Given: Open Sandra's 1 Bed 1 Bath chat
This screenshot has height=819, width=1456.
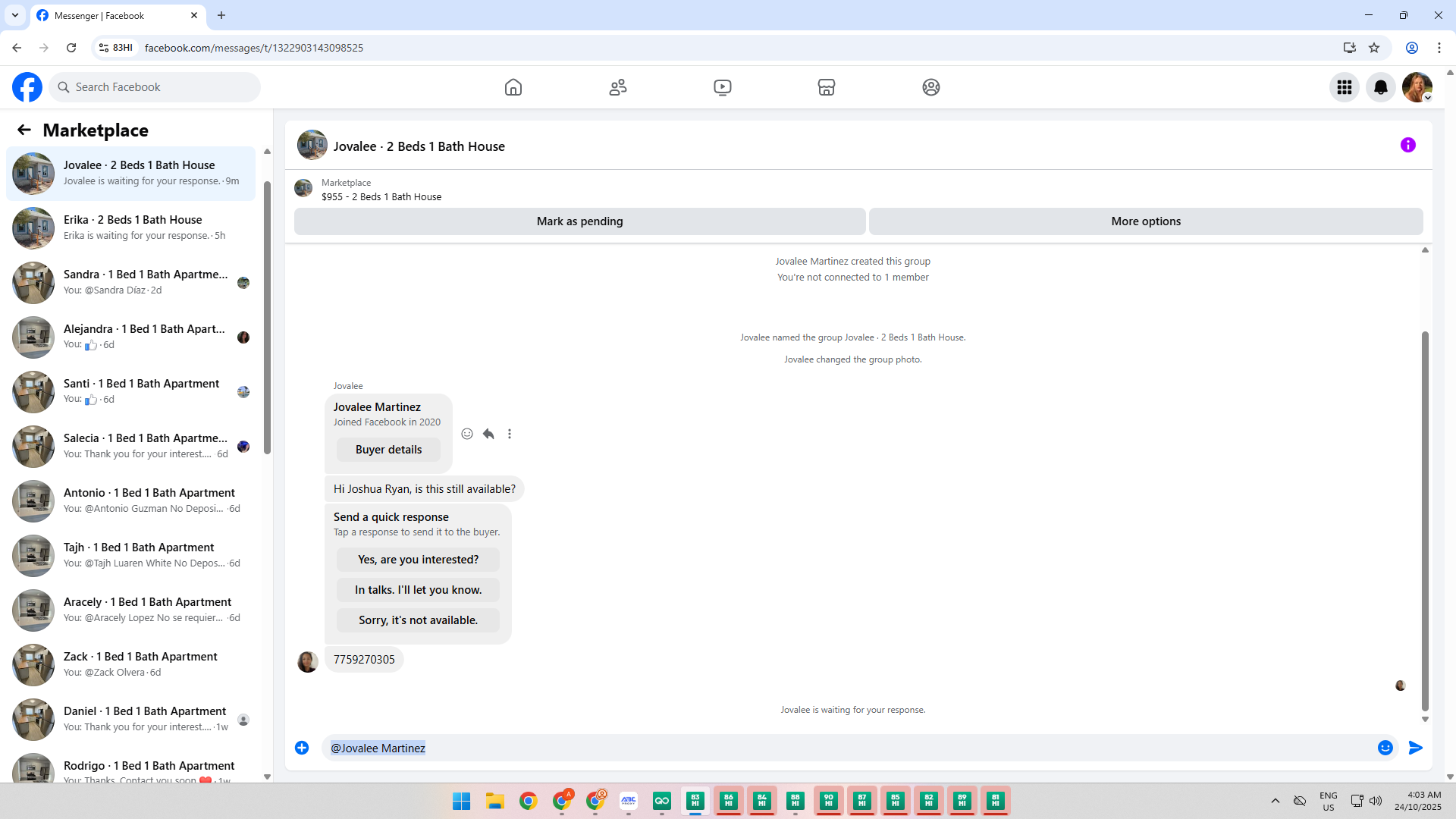Looking at the screenshot, I should tap(130, 282).
